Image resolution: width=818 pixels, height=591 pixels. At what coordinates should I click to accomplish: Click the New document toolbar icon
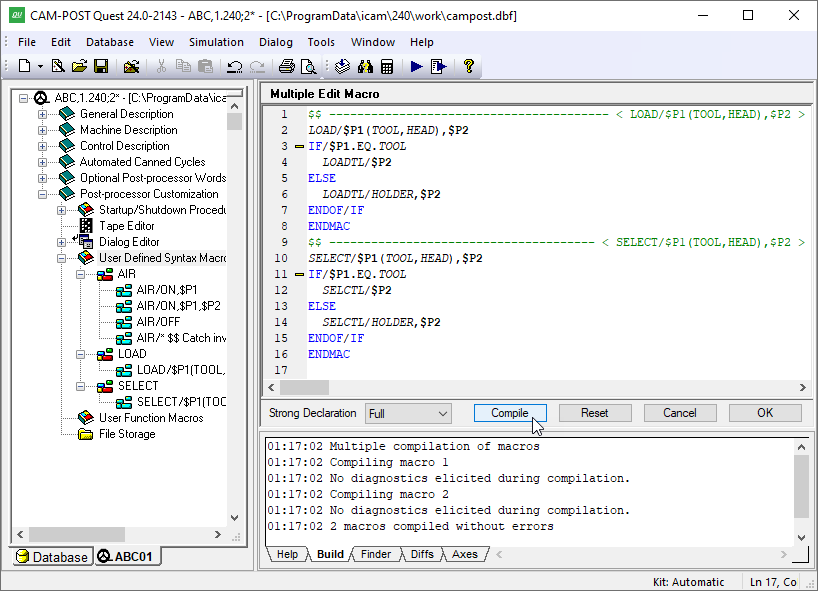coord(24,66)
